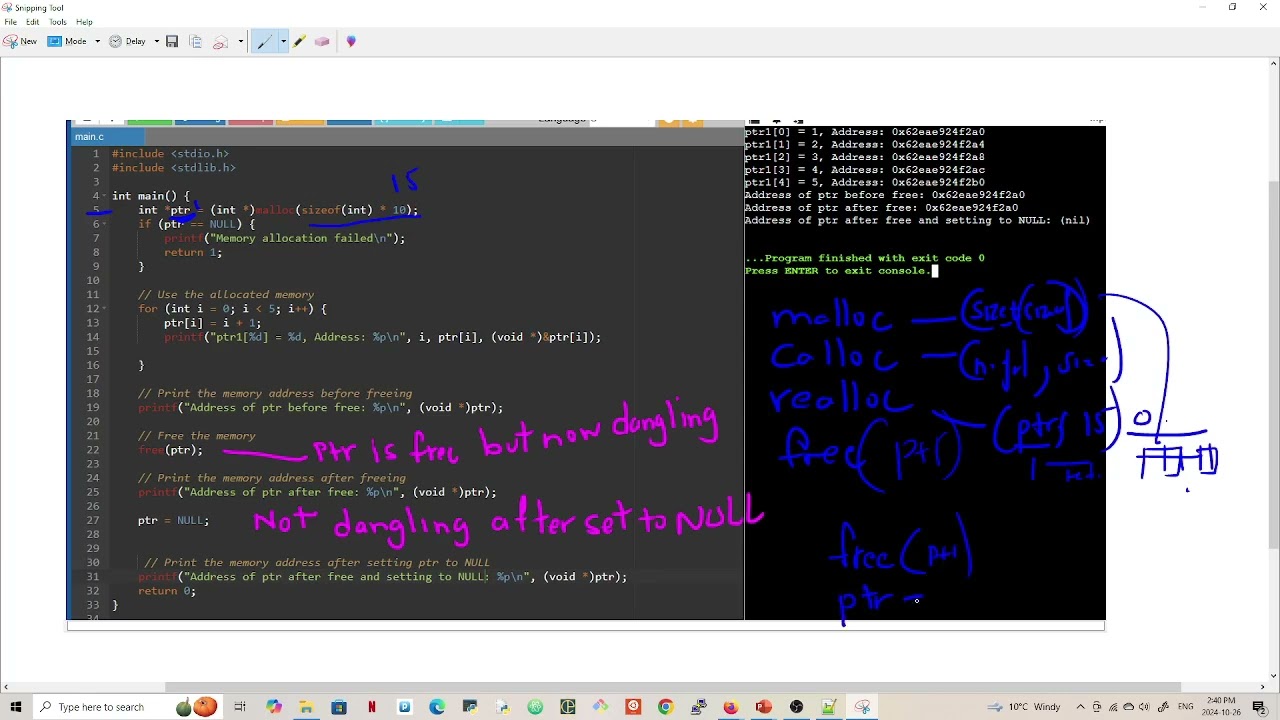Switch to PowerPoint on the taskbar
This screenshot has height=720, width=1280.
763,707
